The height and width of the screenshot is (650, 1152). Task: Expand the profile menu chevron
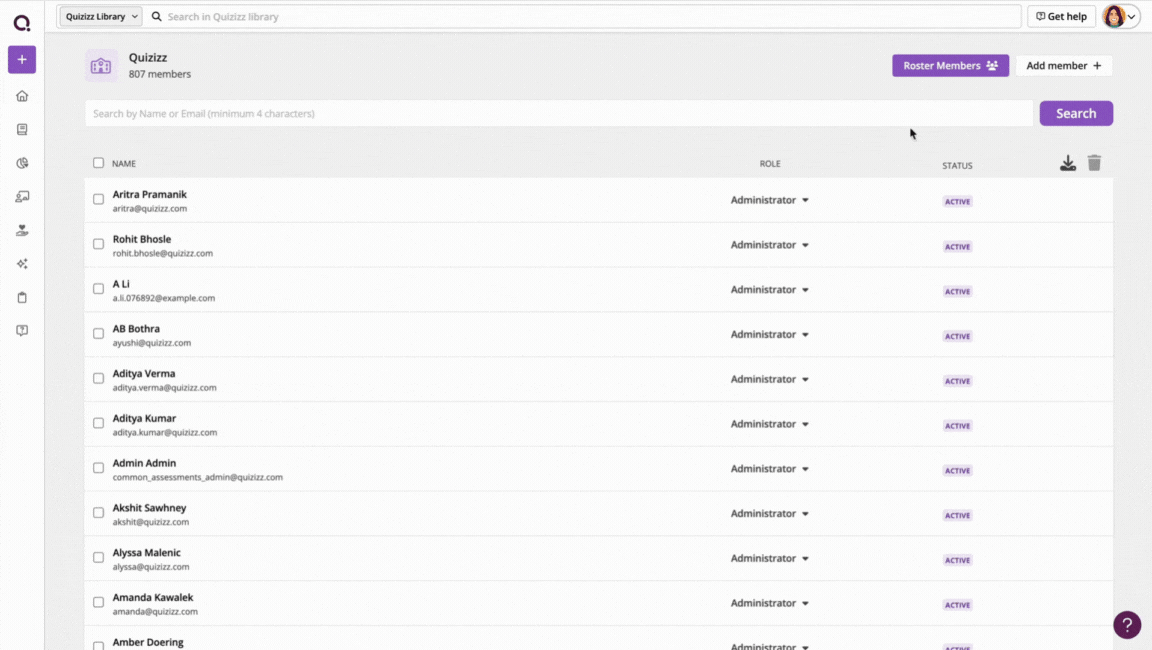pos(1131,17)
